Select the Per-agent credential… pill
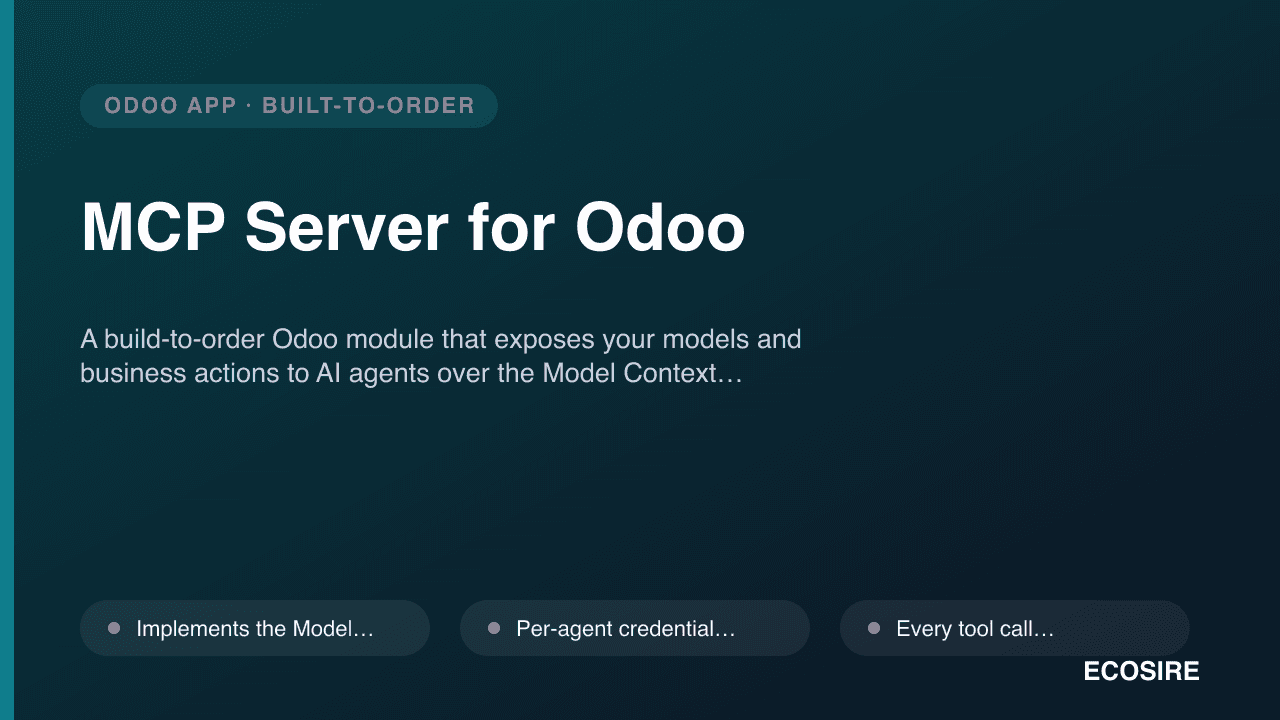Screen dimensions: 1280x720 [635, 628]
